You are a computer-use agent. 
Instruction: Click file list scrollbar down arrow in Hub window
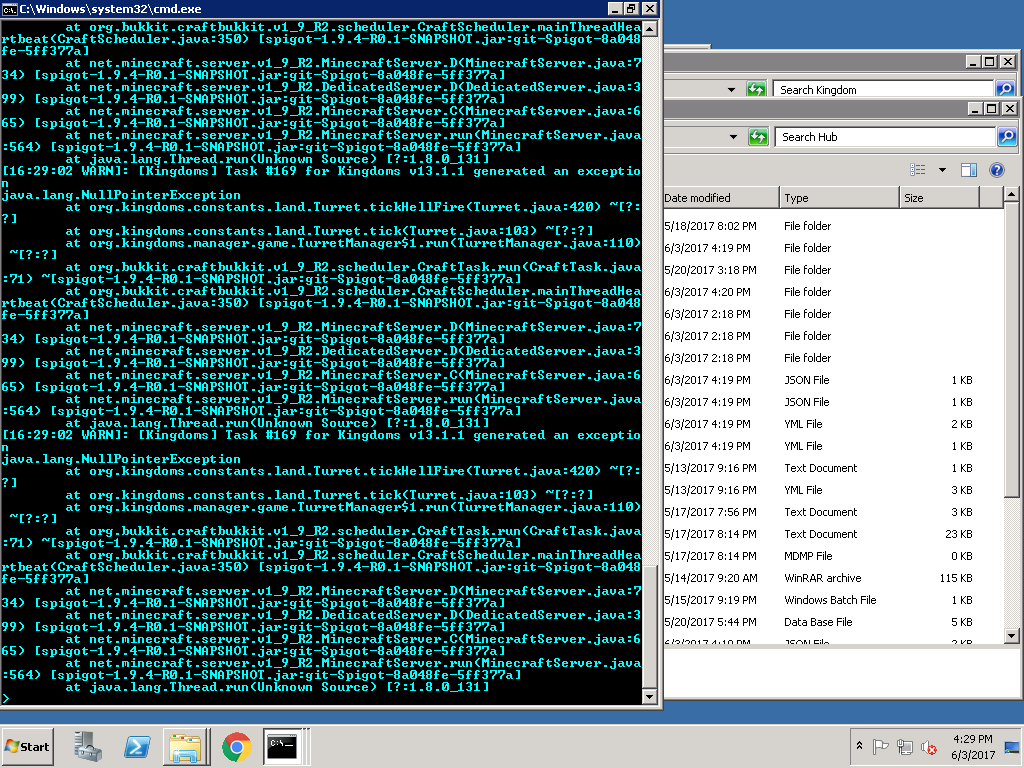(1011, 635)
